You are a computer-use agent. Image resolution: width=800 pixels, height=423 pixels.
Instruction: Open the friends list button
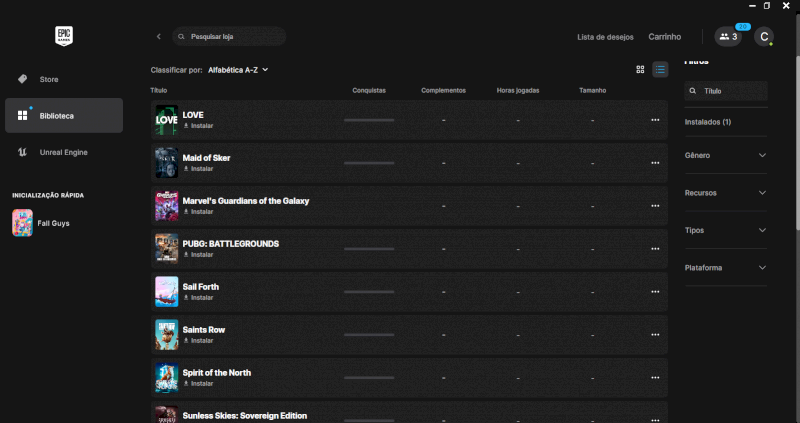[x=728, y=37]
